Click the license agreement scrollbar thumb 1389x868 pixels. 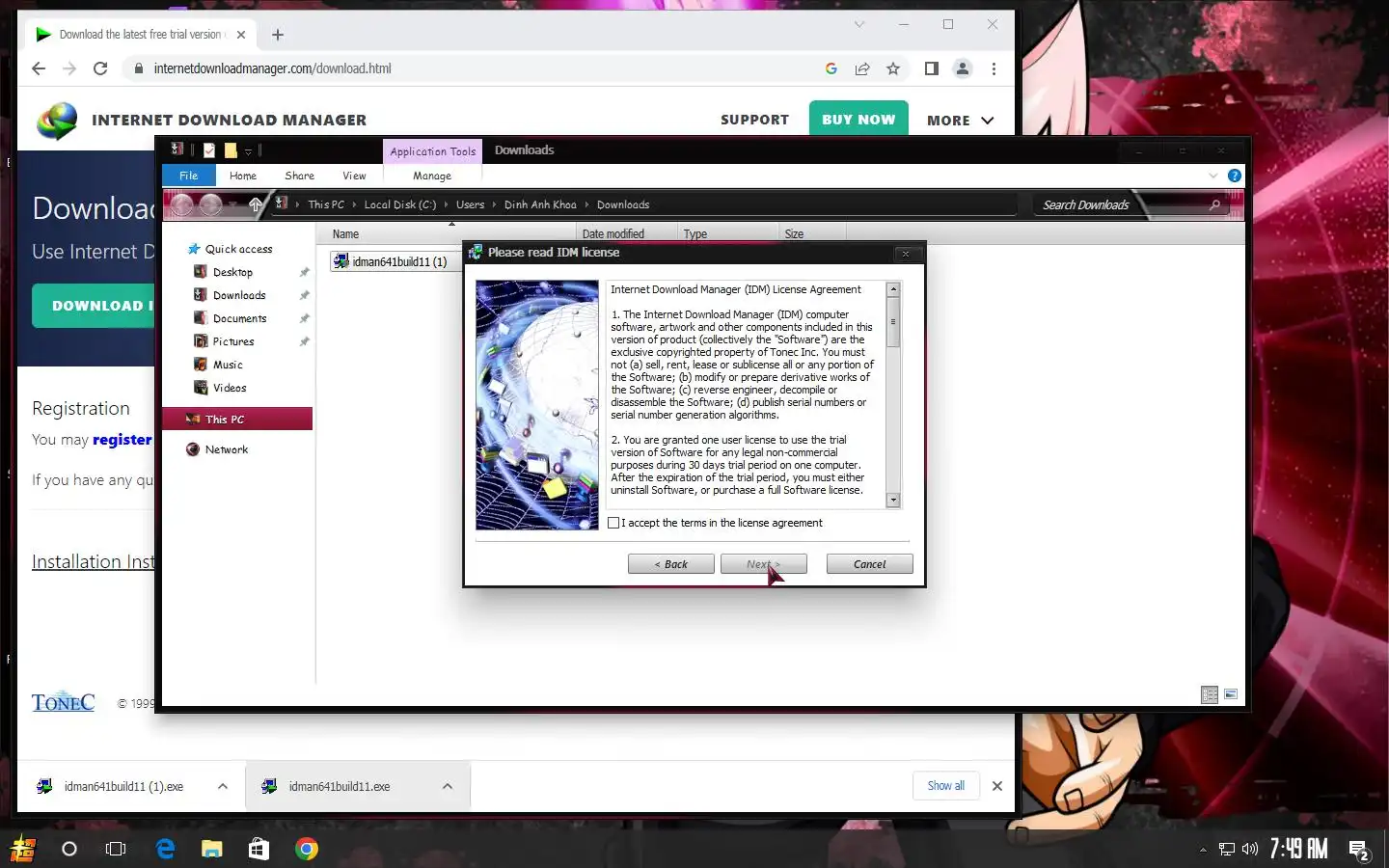pyautogui.click(x=893, y=322)
